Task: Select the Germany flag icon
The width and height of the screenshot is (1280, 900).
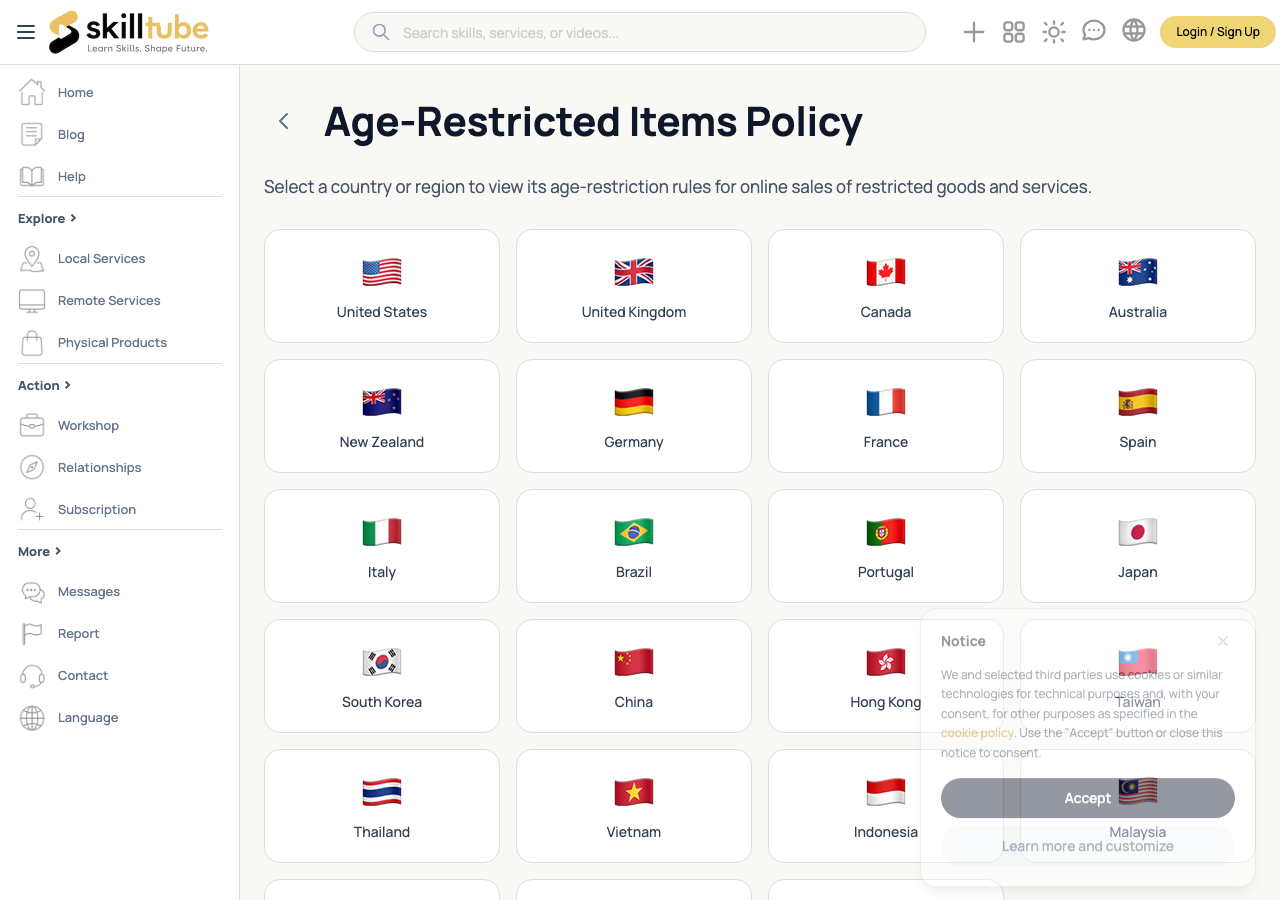Action: tap(634, 402)
